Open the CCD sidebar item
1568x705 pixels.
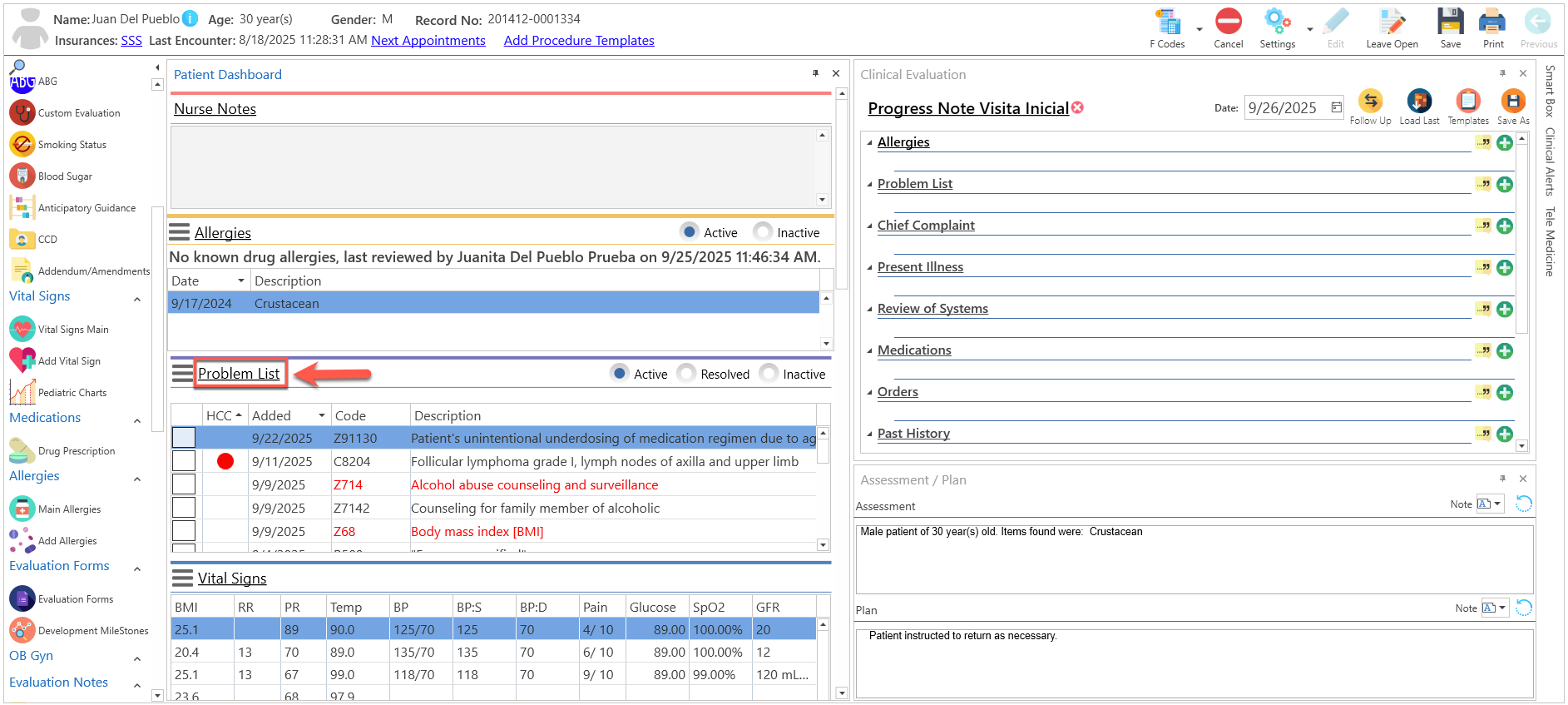33,239
